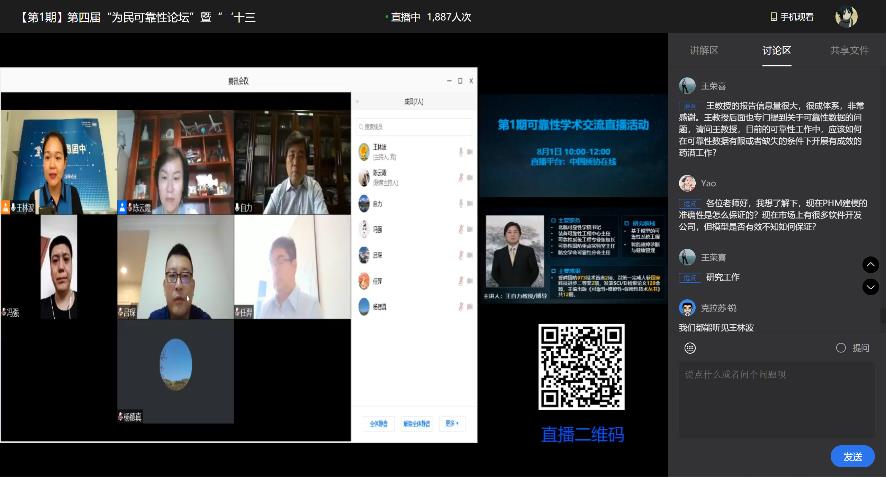Click the camera icon beside 王林波
Viewport: 886px width, 477px height.
coord(470,152)
